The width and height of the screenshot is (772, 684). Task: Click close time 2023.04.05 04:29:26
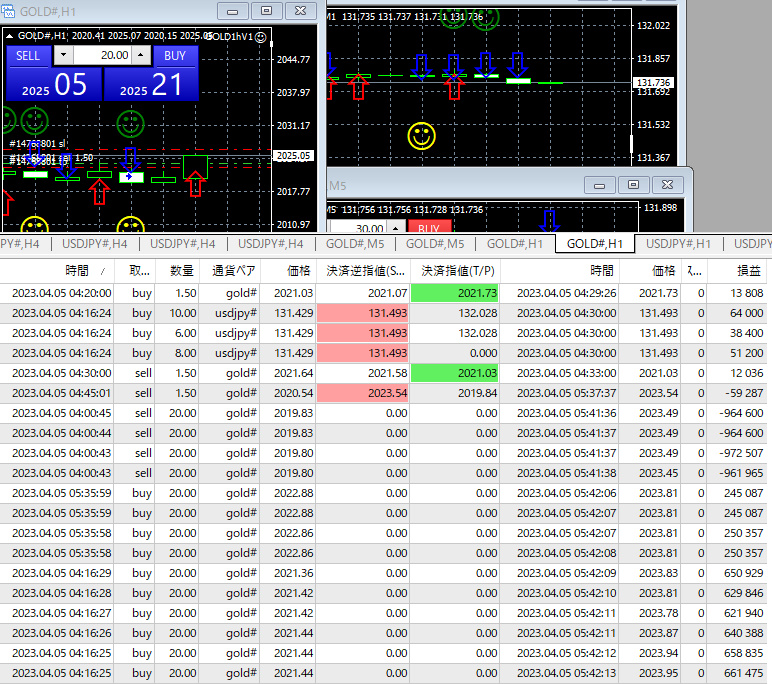566,293
